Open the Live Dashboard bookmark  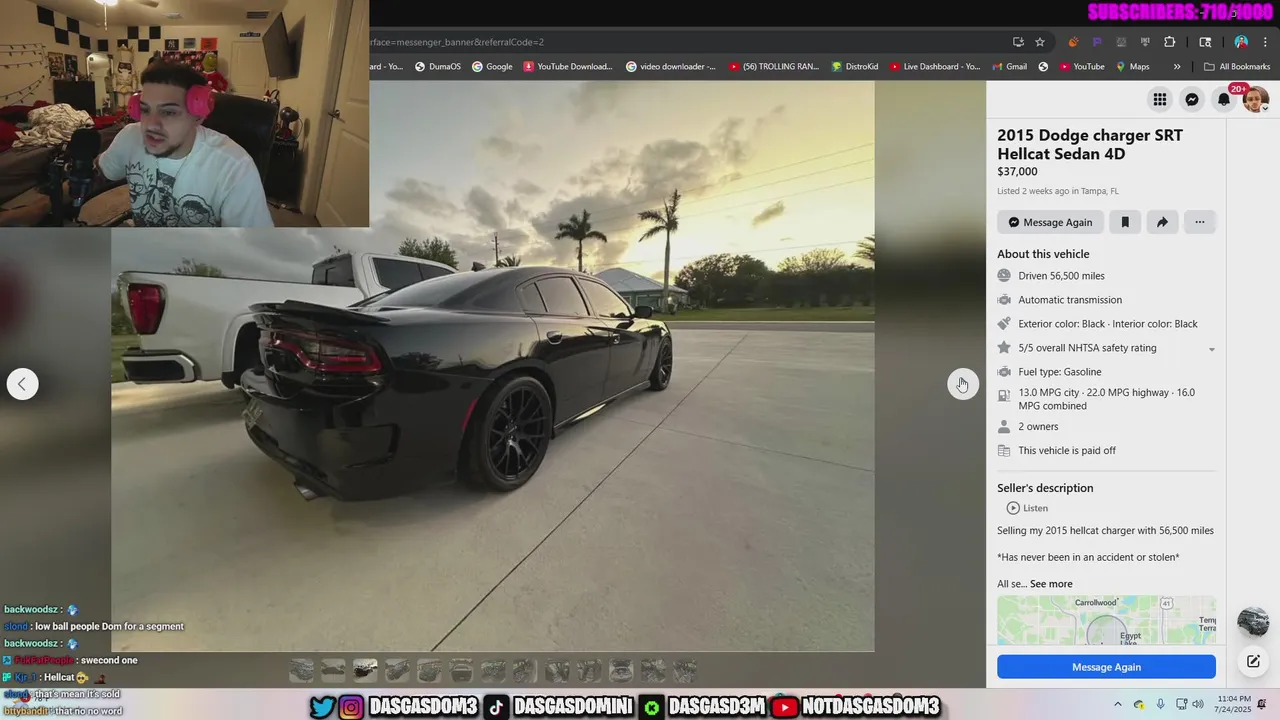pyautogui.click(x=935, y=67)
